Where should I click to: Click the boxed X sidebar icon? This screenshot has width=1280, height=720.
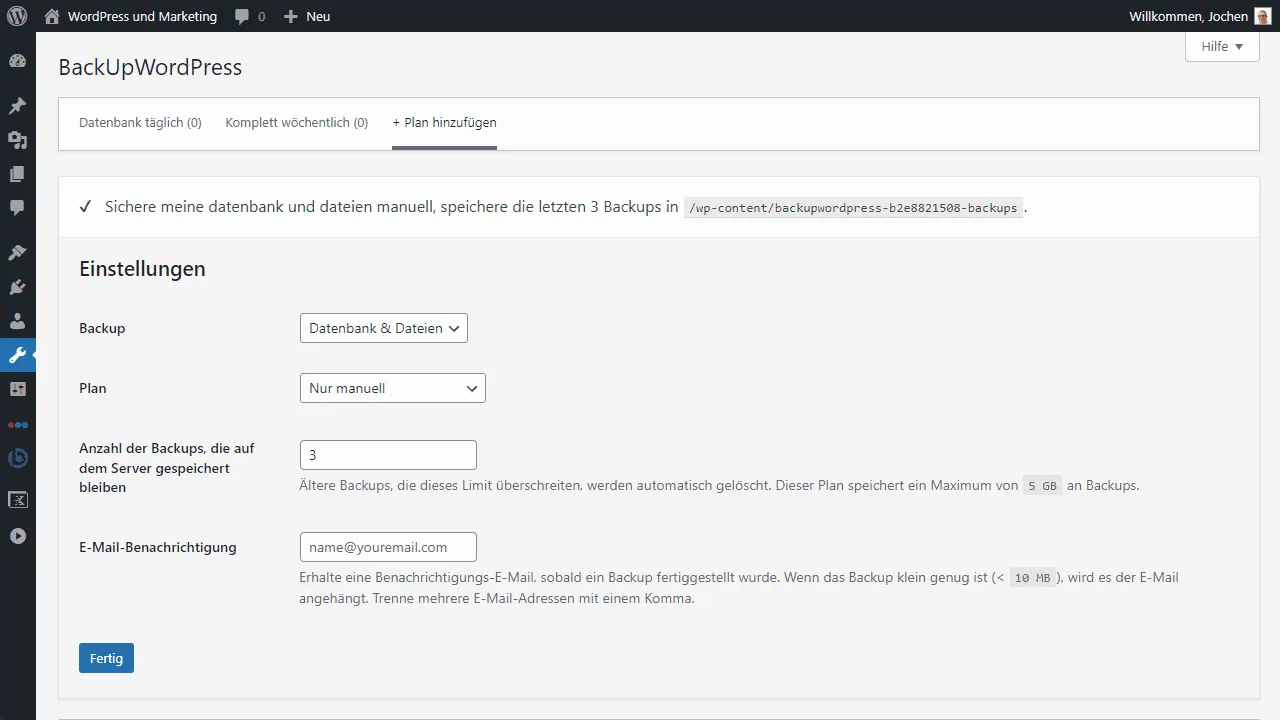[17, 499]
